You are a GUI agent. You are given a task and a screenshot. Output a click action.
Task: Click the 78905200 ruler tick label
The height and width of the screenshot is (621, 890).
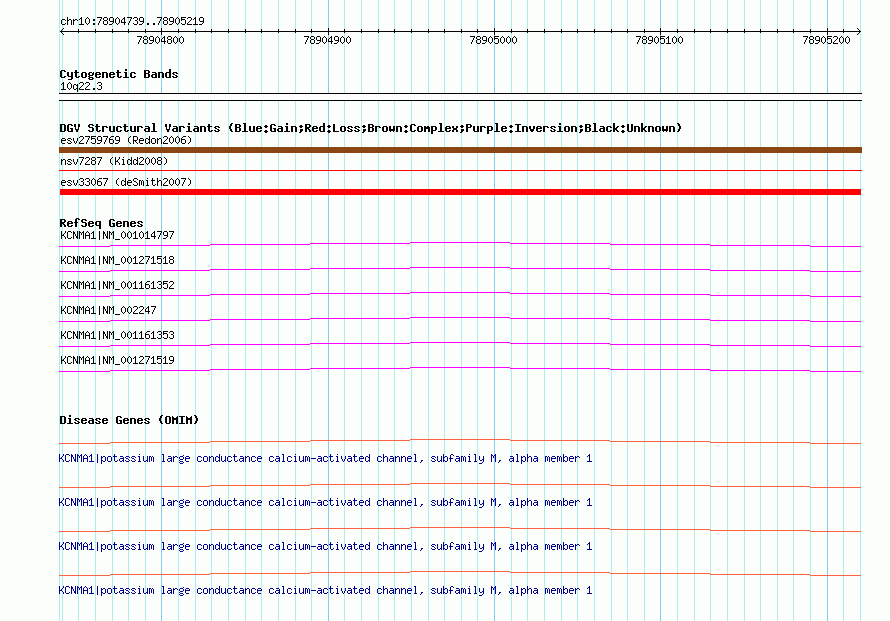[826, 40]
